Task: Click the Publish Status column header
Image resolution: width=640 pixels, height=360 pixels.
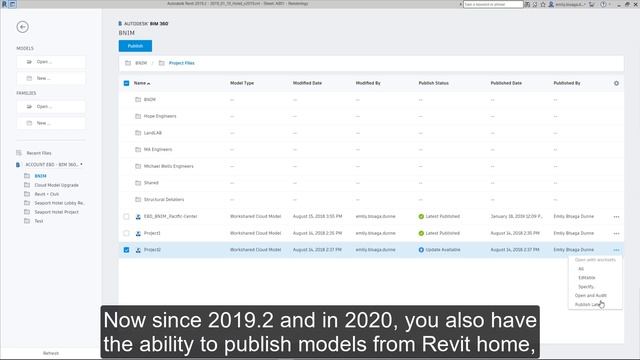Action: click(433, 83)
